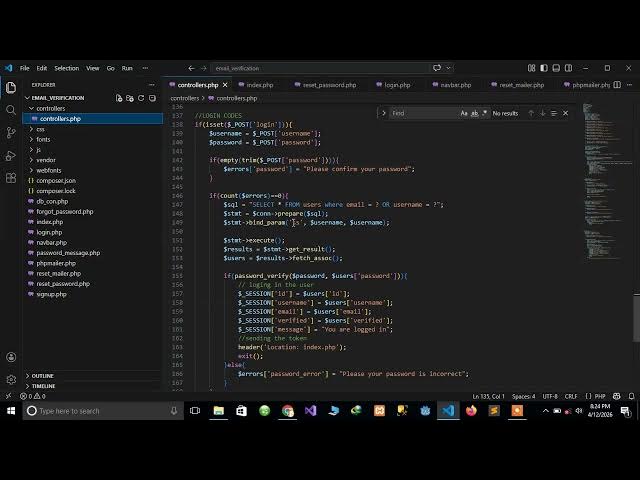
Task: Open the notifications bell in status bar
Action: [x=631, y=396]
